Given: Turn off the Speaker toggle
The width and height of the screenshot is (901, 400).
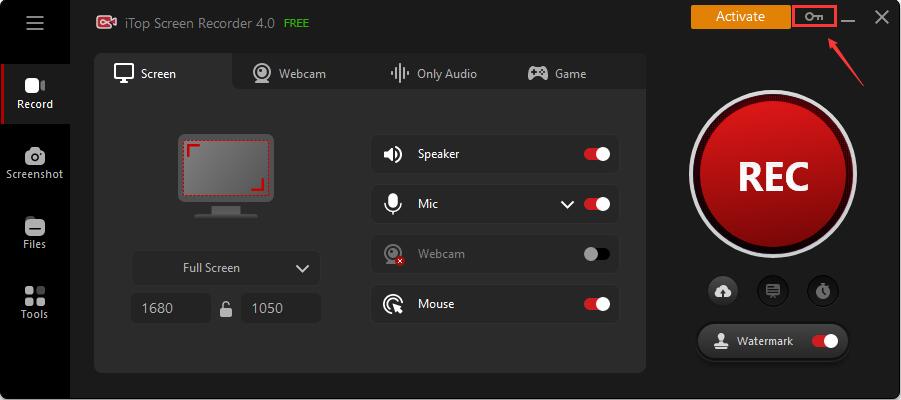Looking at the screenshot, I should tap(597, 154).
